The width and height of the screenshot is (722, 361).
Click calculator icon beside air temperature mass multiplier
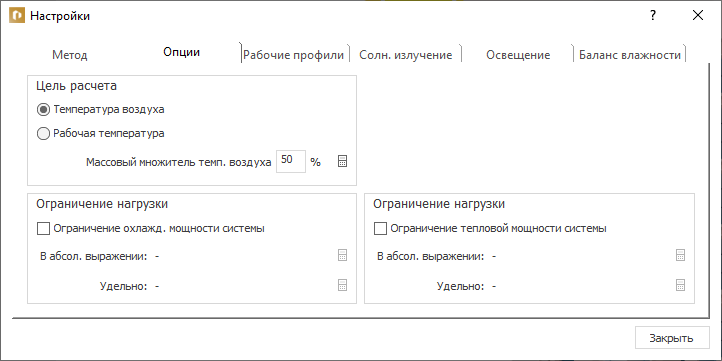[342, 161]
